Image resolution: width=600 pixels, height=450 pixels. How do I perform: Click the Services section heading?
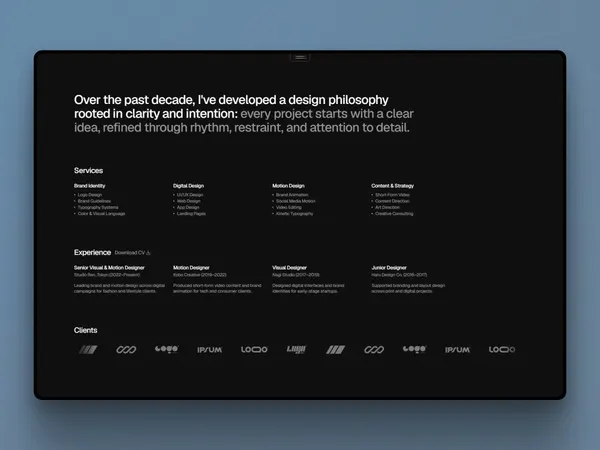(88, 171)
